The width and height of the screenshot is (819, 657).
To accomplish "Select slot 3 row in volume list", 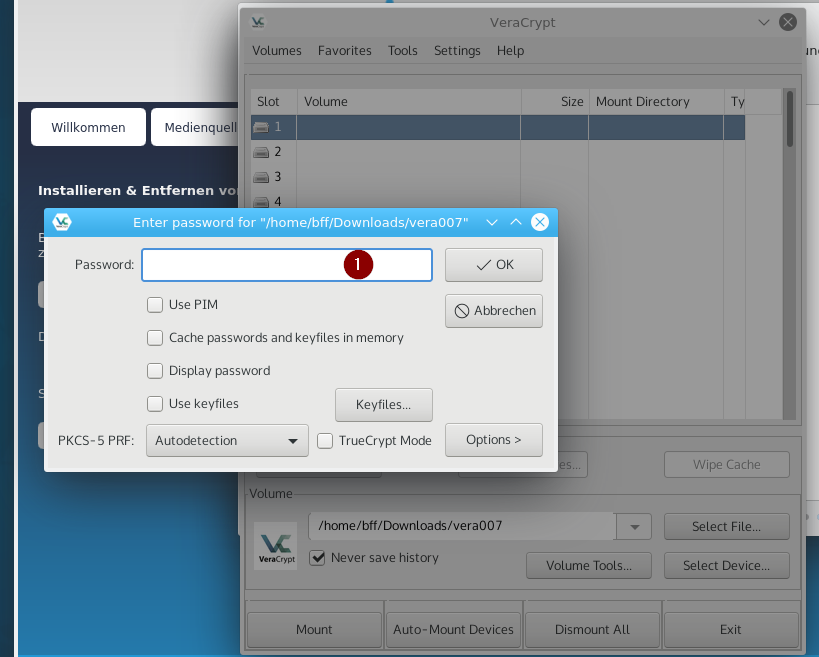I will coord(498,177).
